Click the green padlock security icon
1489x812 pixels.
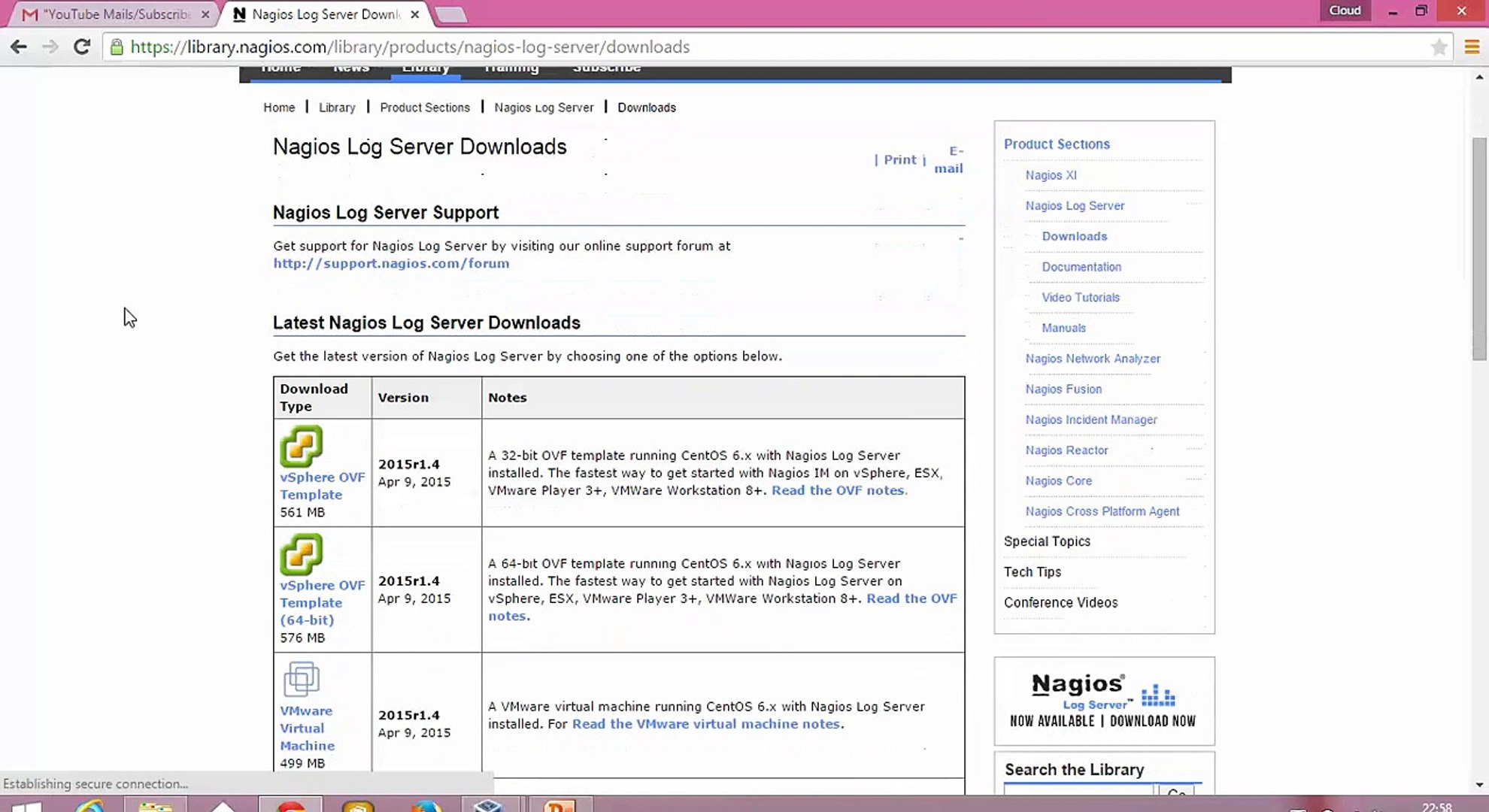117,47
